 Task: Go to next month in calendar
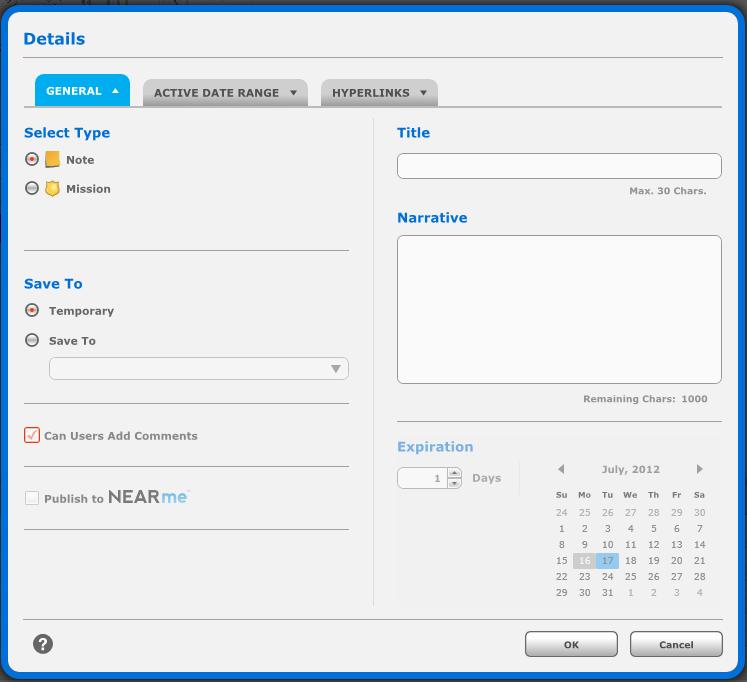(699, 469)
